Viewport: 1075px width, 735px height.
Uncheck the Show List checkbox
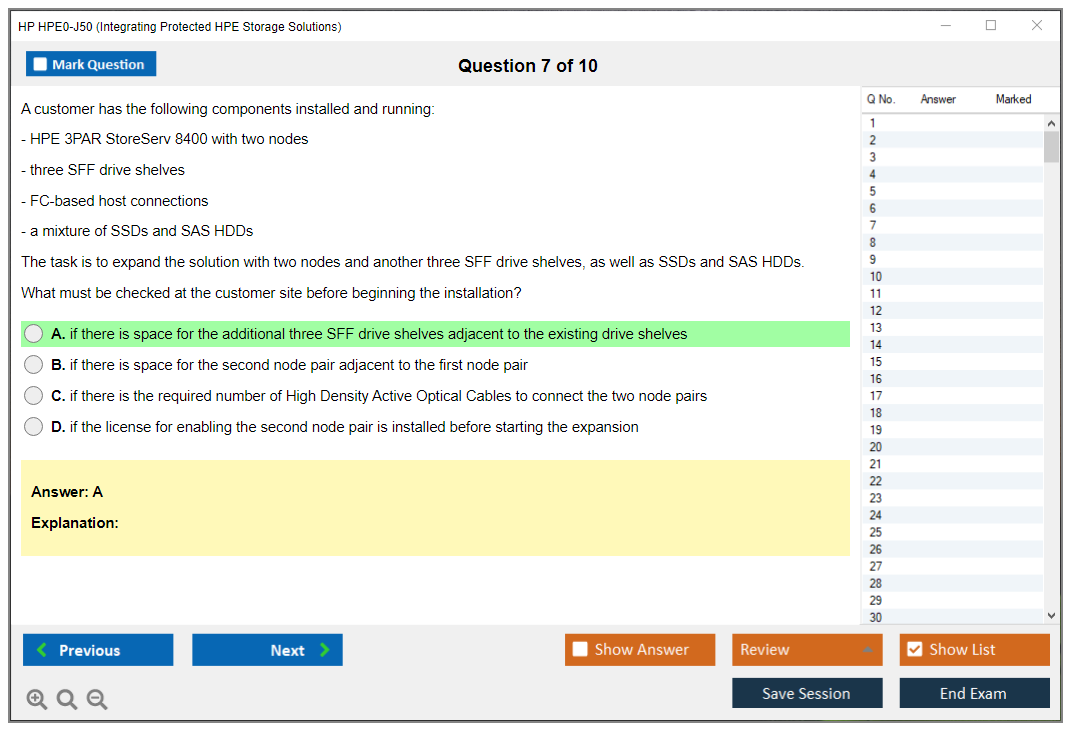coord(914,650)
